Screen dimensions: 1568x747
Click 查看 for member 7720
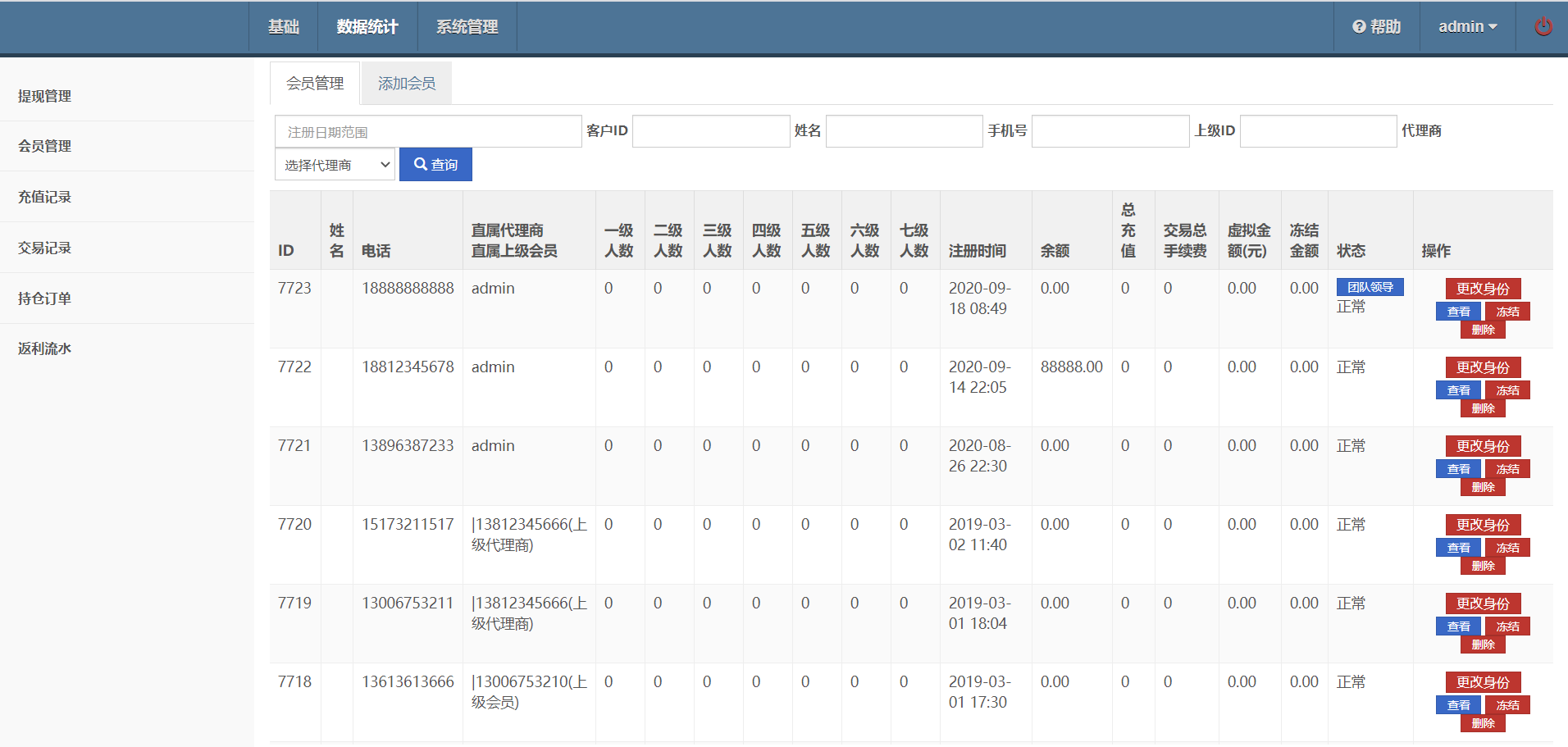(1458, 548)
